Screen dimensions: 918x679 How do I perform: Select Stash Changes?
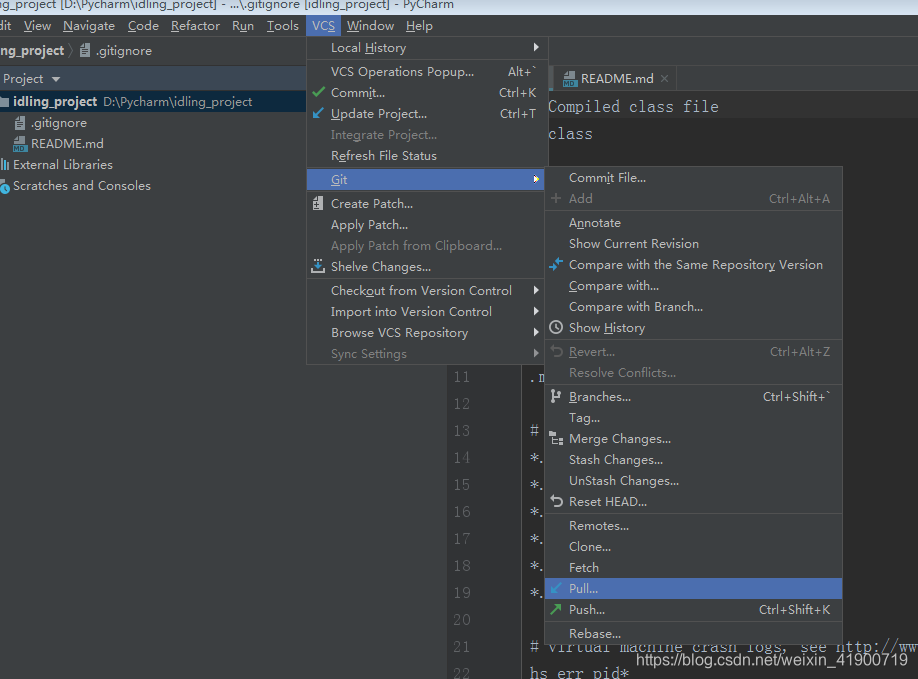click(694, 459)
